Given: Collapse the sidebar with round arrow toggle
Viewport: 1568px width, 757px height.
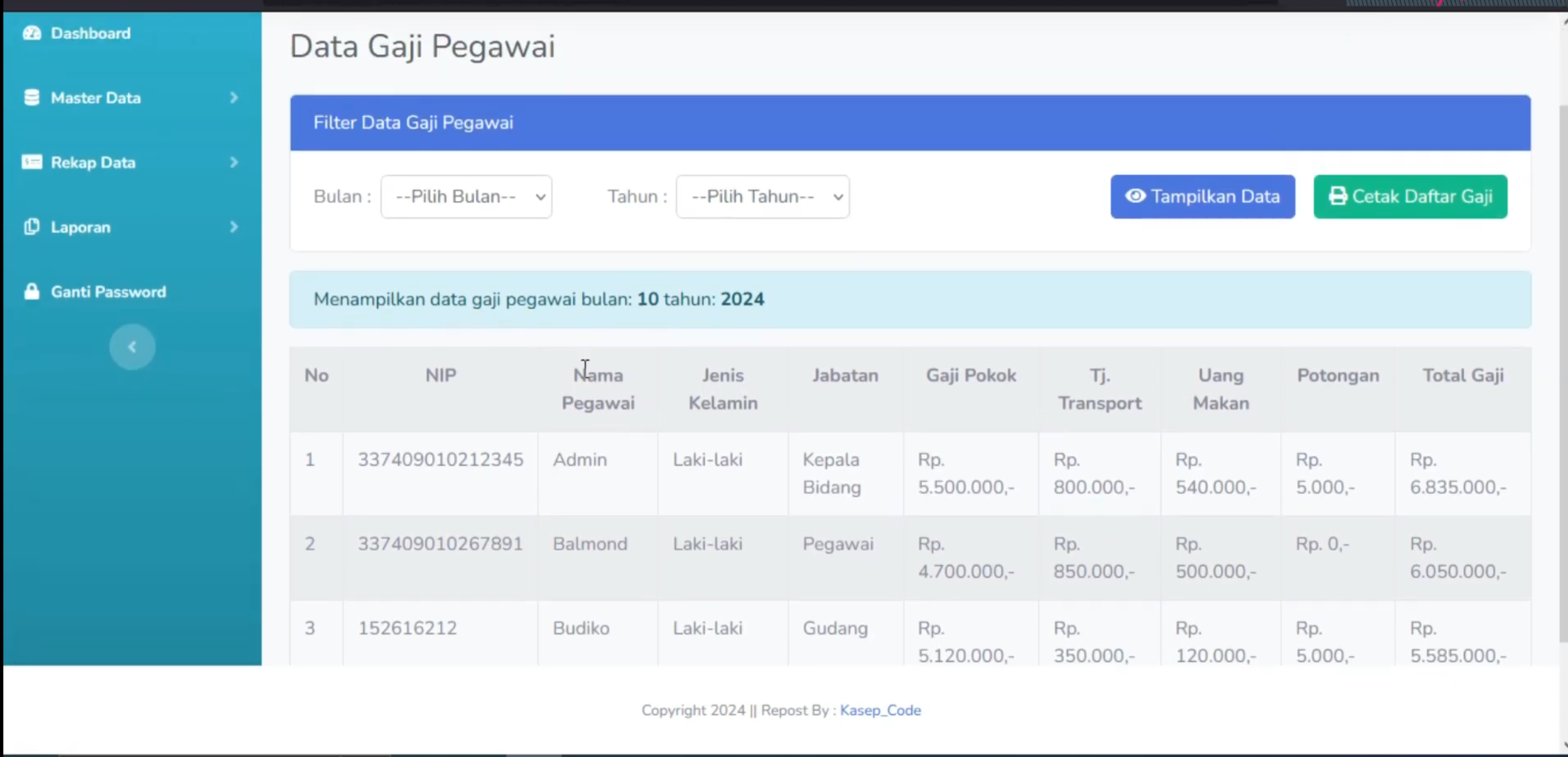Looking at the screenshot, I should (x=132, y=347).
